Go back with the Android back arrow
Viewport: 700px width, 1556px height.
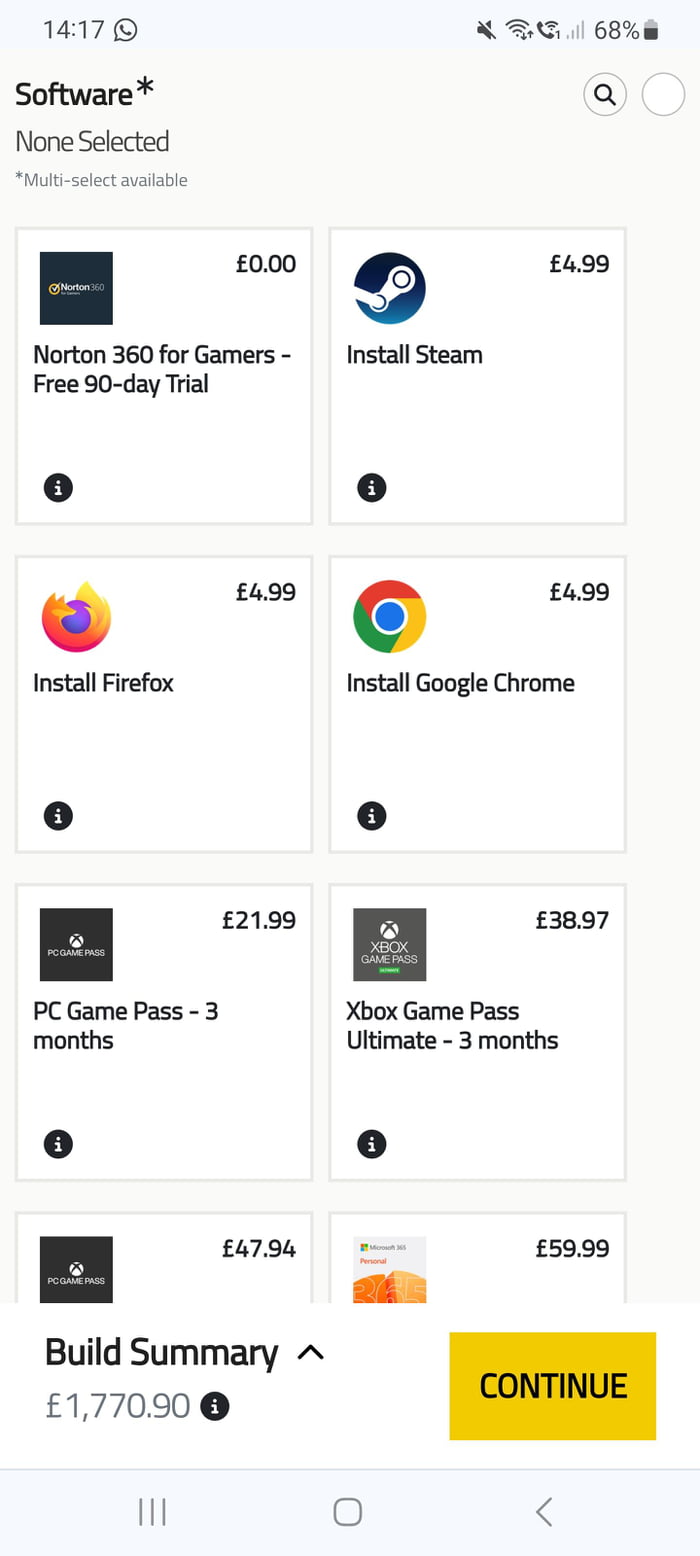544,1511
